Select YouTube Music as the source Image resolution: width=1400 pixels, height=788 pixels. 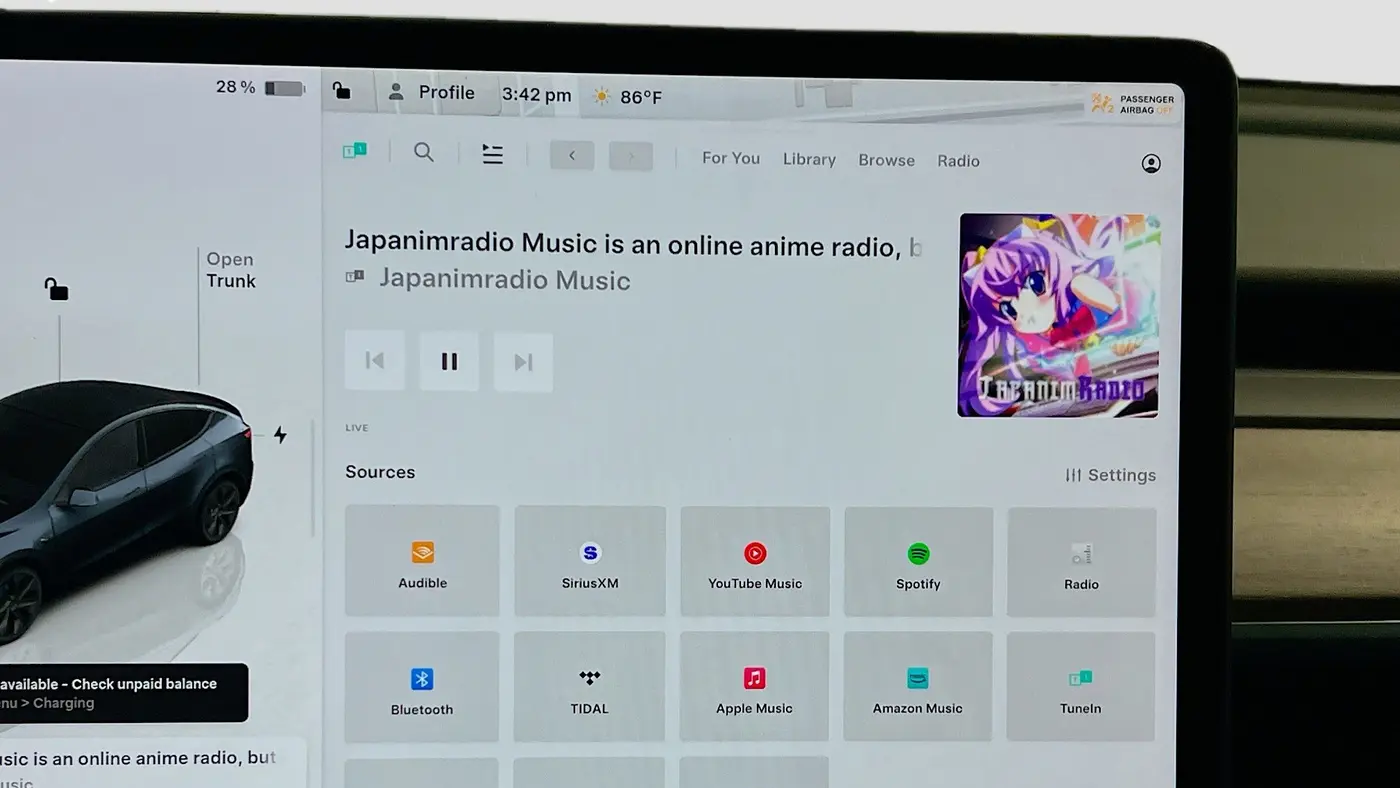point(755,562)
